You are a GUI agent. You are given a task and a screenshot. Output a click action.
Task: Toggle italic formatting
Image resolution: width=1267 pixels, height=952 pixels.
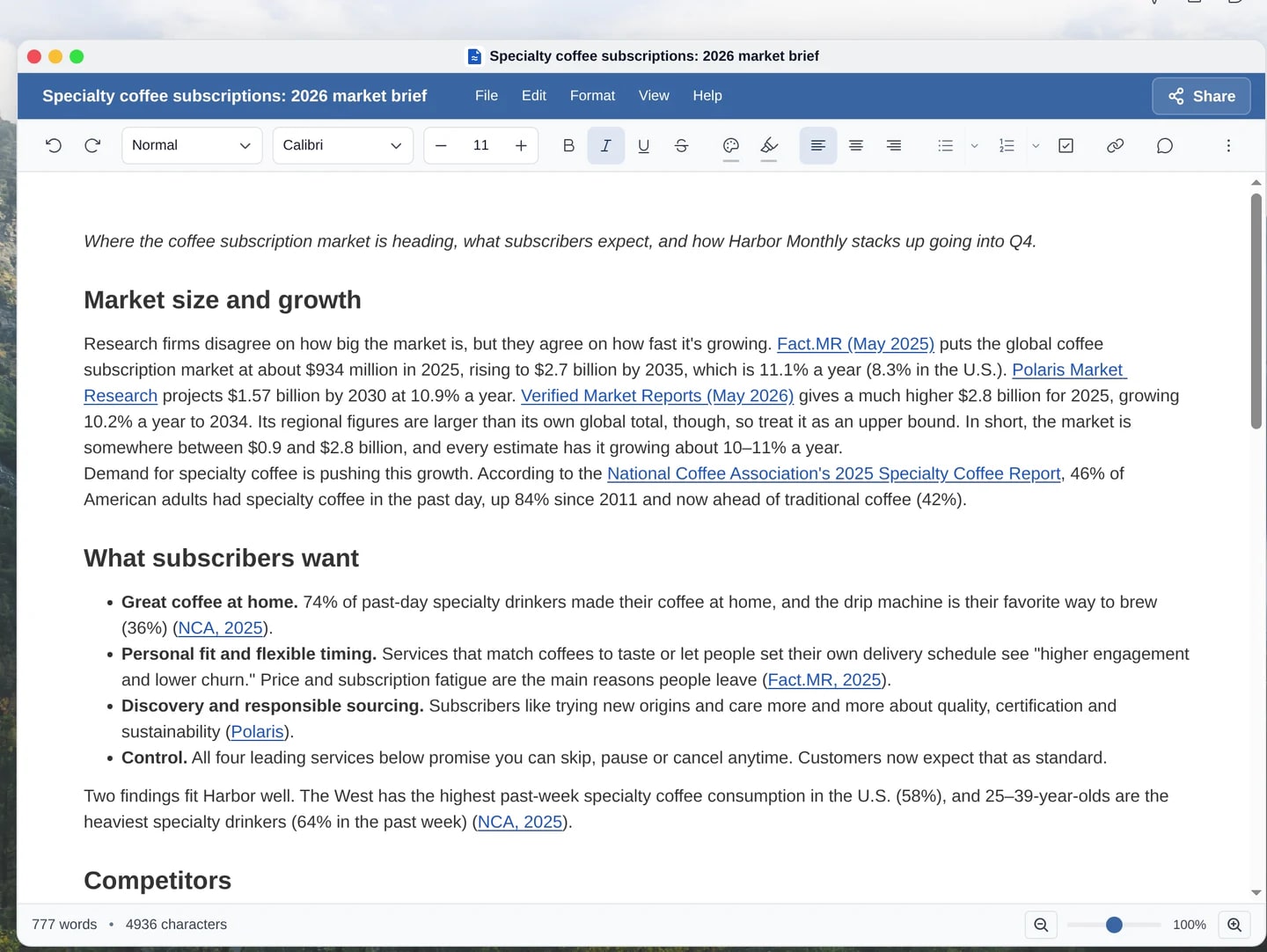tap(606, 145)
